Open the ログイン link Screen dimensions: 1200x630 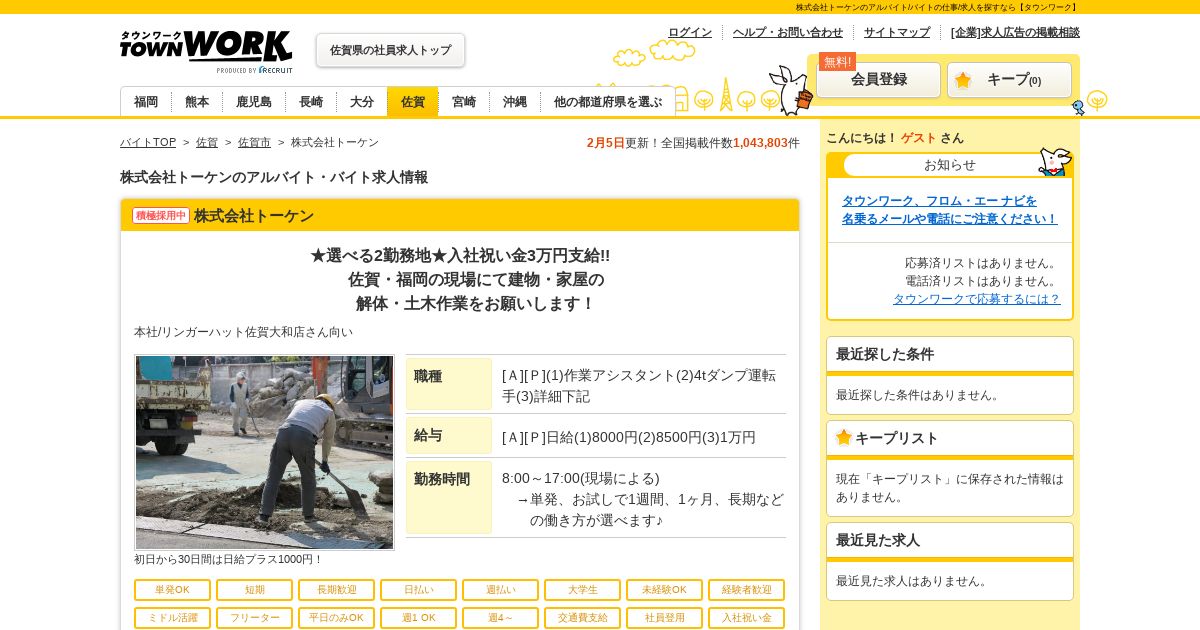(x=690, y=32)
